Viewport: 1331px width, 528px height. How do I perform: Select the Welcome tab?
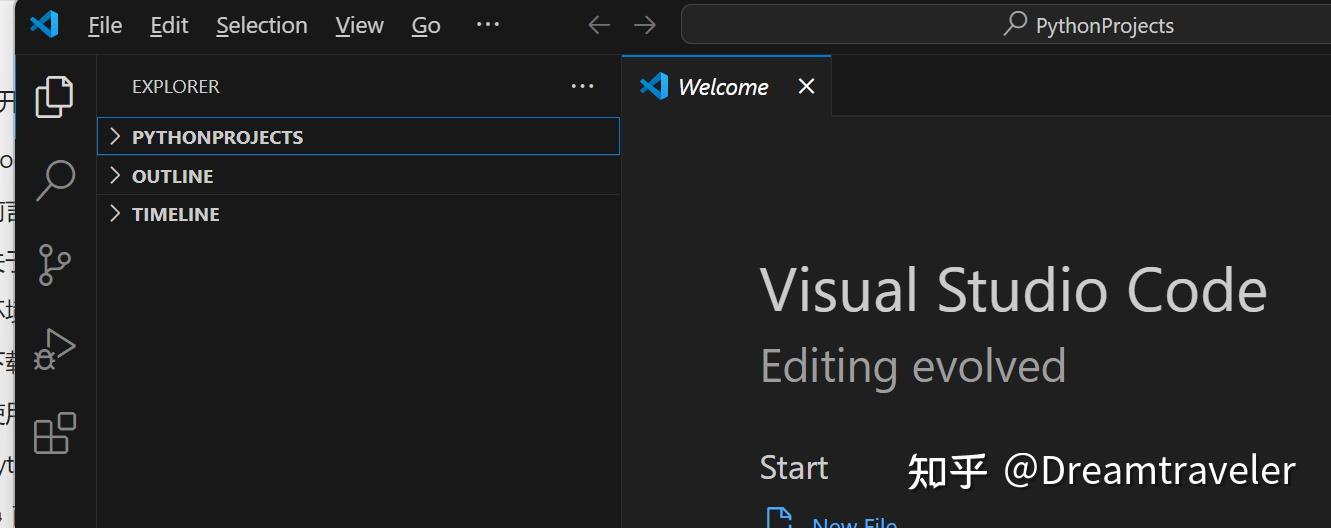[722, 87]
